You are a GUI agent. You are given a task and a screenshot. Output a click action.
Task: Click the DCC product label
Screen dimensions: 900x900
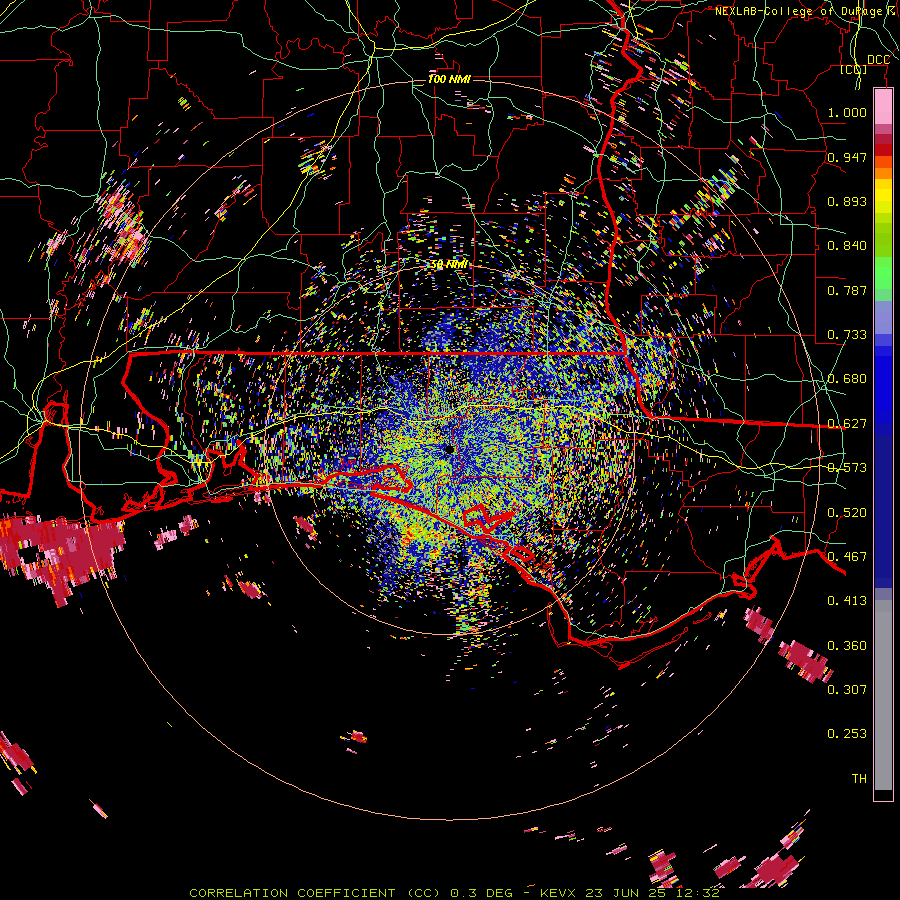point(878,60)
